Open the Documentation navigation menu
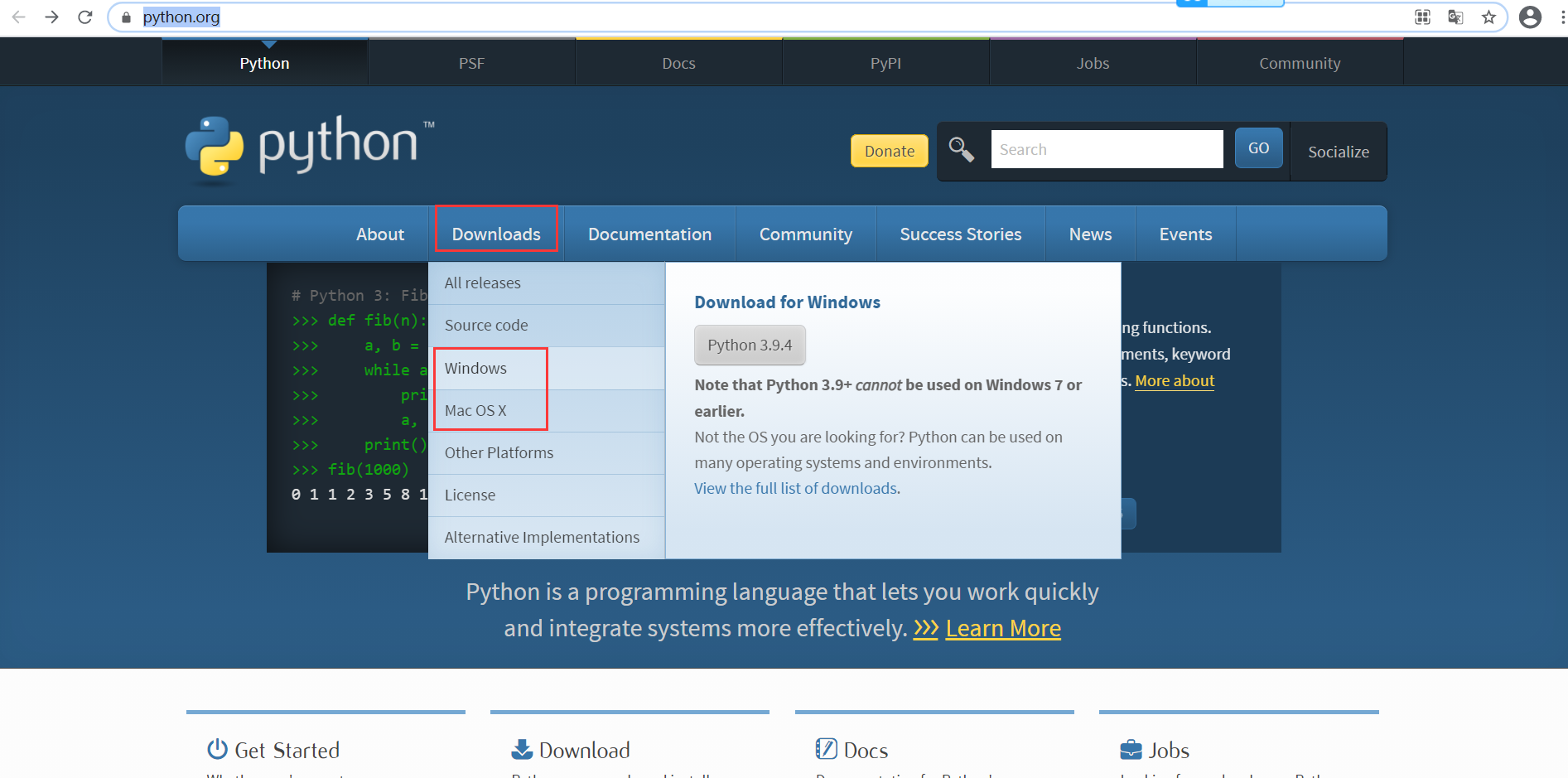The width and height of the screenshot is (1568, 778). click(650, 234)
